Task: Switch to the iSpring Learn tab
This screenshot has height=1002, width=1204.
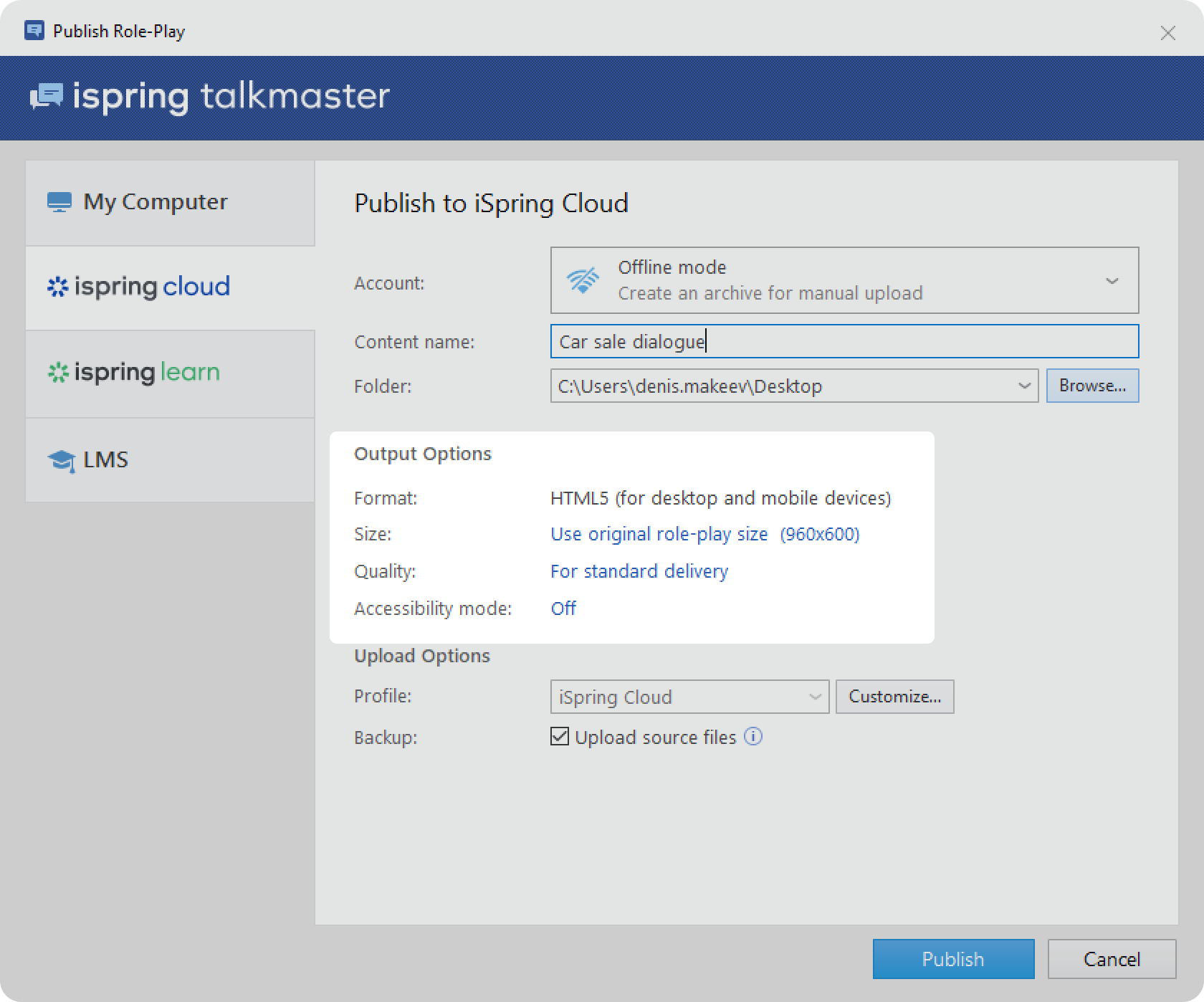Action: 170,373
